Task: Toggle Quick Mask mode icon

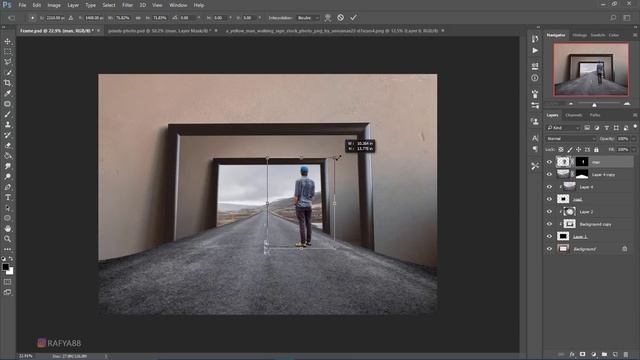Action: point(7,282)
